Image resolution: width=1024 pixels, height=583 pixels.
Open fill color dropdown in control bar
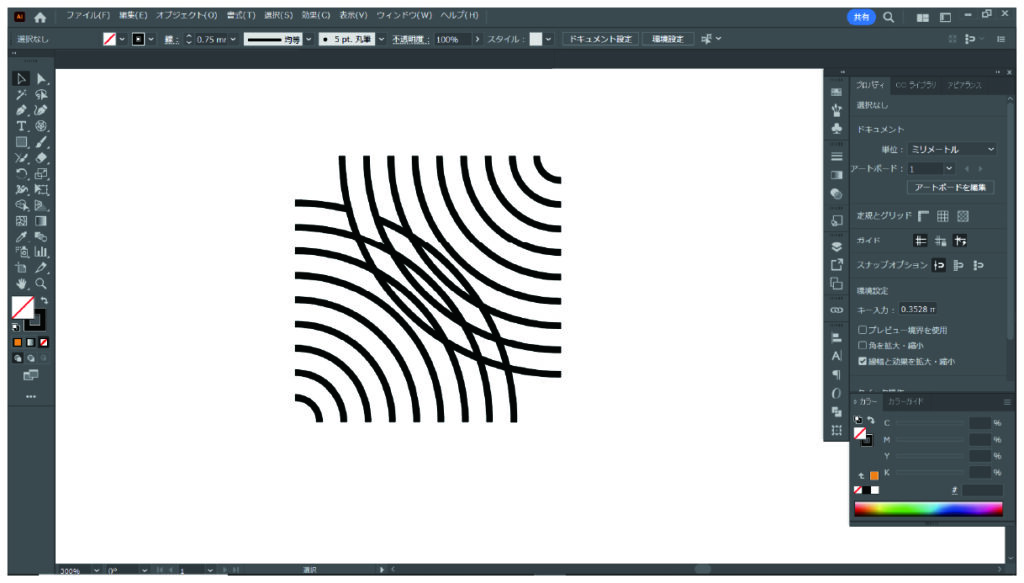point(121,39)
